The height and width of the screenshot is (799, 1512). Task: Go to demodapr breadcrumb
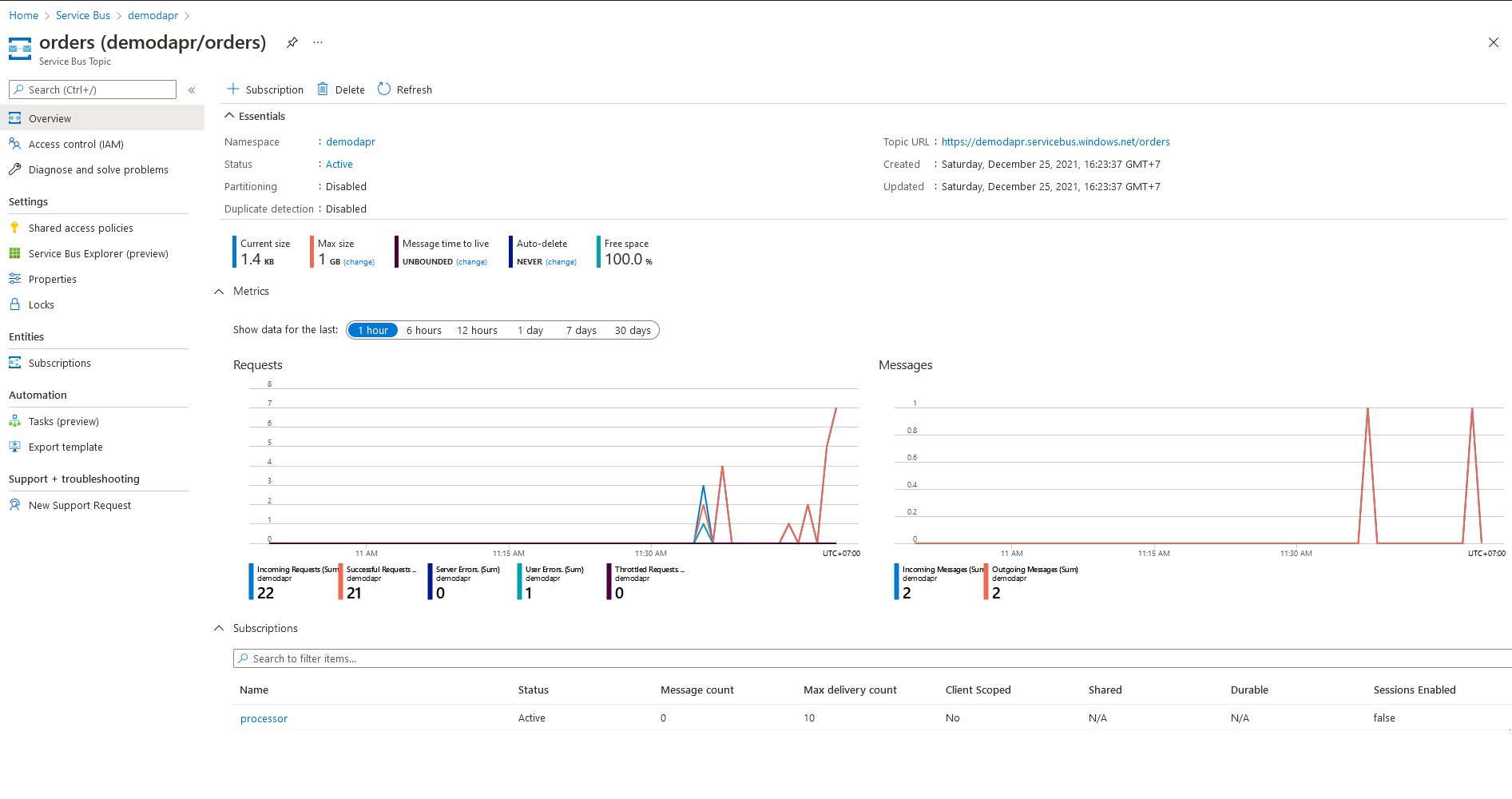tap(153, 15)
